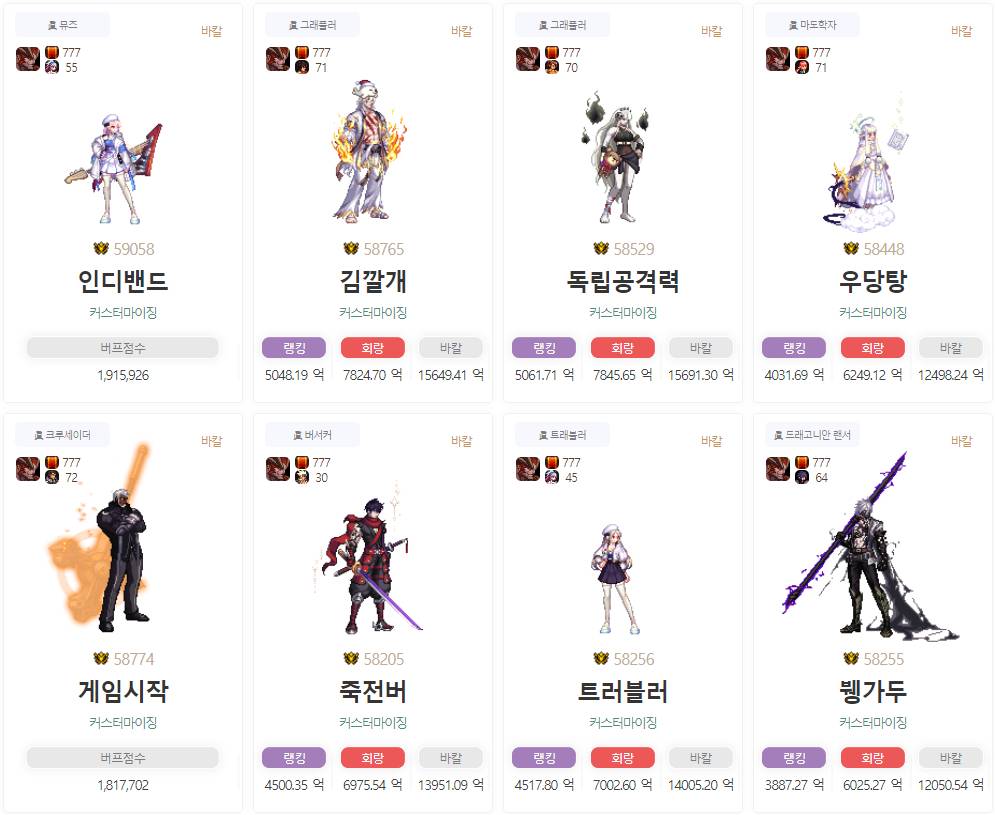Select the red 회랑 badge on 독립공격력 card

(x=623, y=348)
